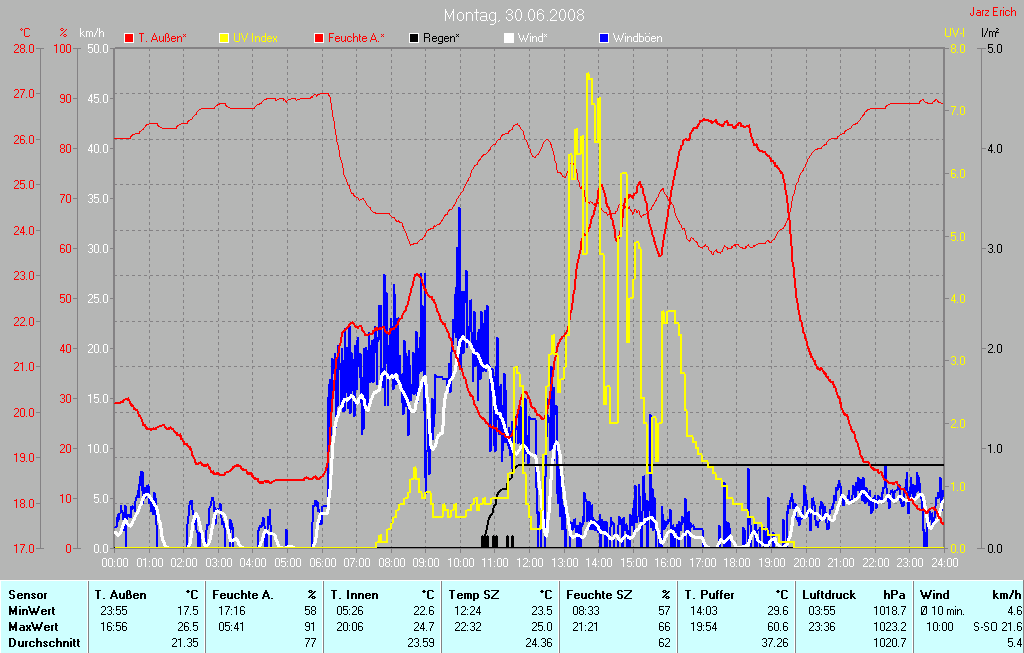The height and width of the screenshot is (653, 1024).
Task: Select the Durchschnitt row label
Action: point(42,642)
